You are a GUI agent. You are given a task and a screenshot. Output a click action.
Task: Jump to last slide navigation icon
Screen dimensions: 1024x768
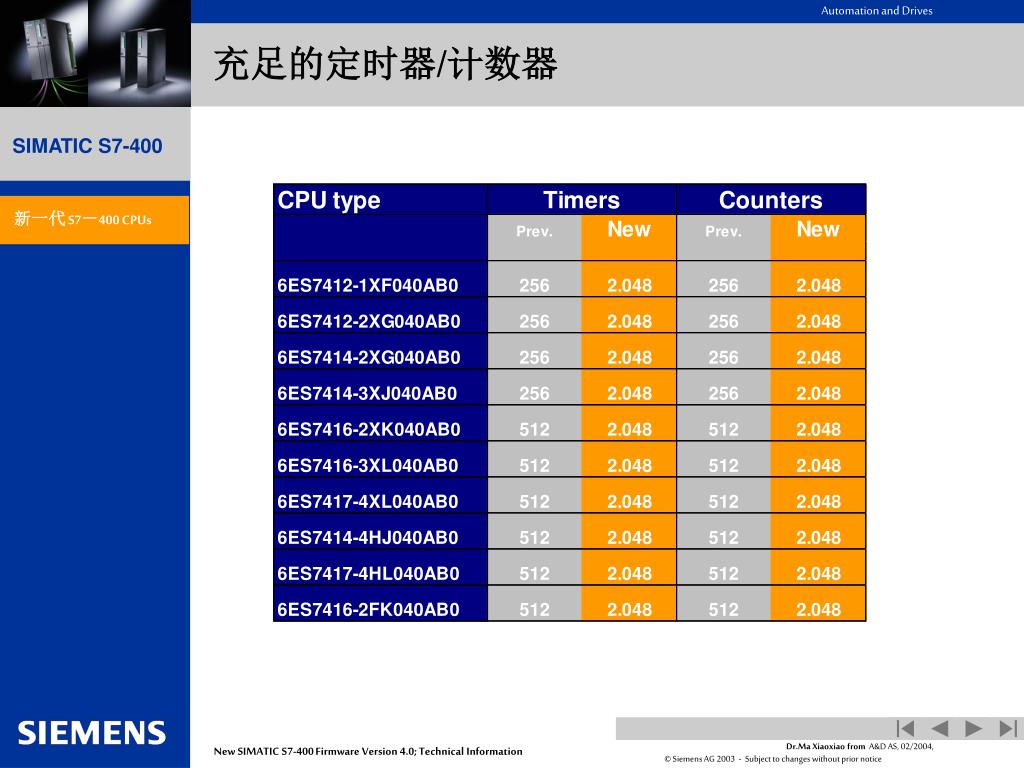1008,728
